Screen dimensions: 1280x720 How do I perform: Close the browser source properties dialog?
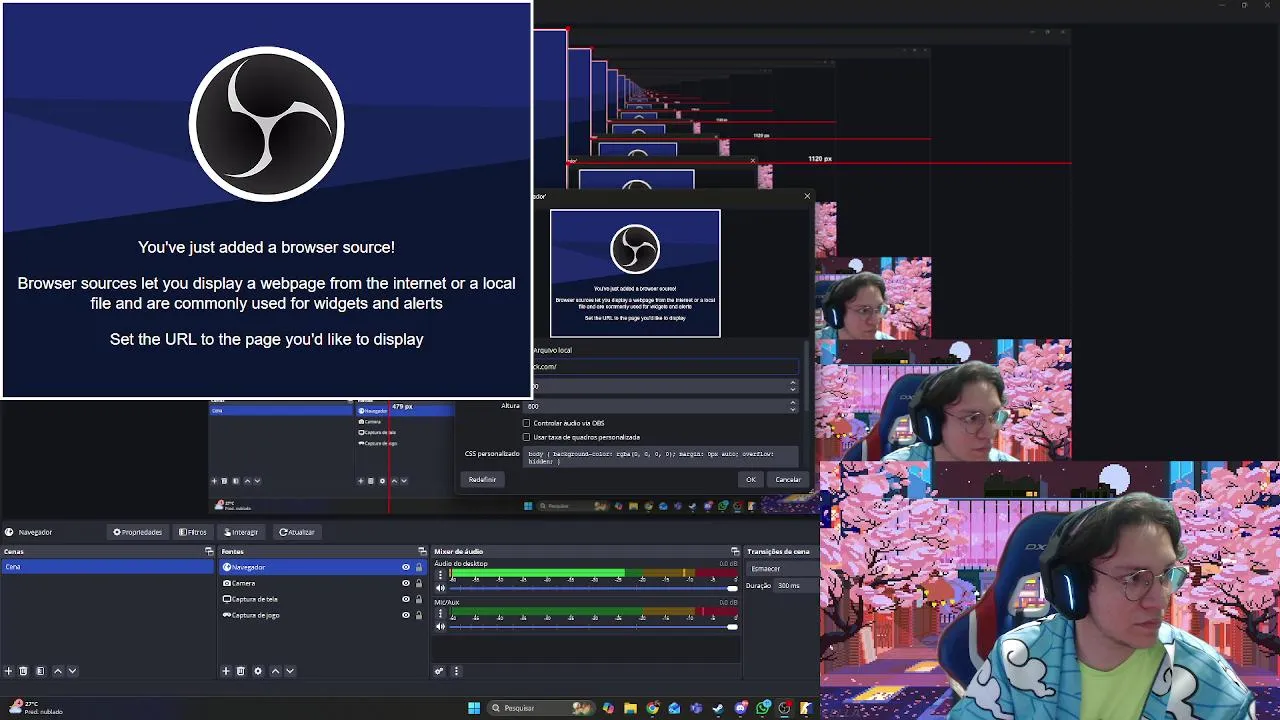(x=807, y=196)
